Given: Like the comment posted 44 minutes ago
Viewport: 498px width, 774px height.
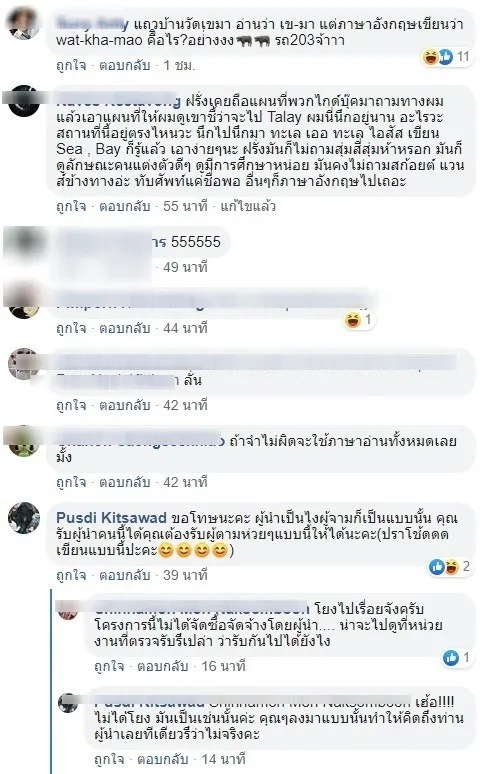Looking at the screenshot, I should point(71,328).
